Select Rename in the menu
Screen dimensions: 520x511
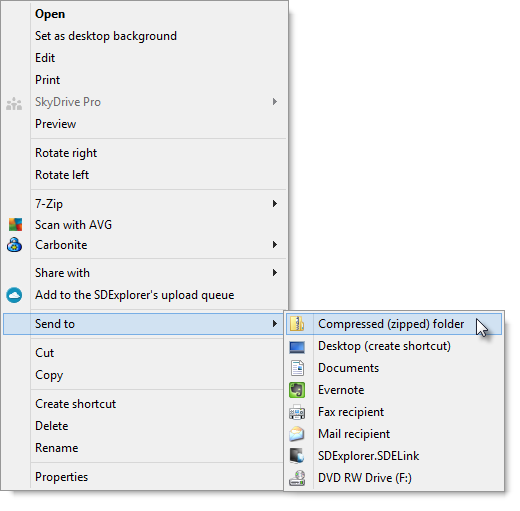pyautogui.click(x=144, y=448)
